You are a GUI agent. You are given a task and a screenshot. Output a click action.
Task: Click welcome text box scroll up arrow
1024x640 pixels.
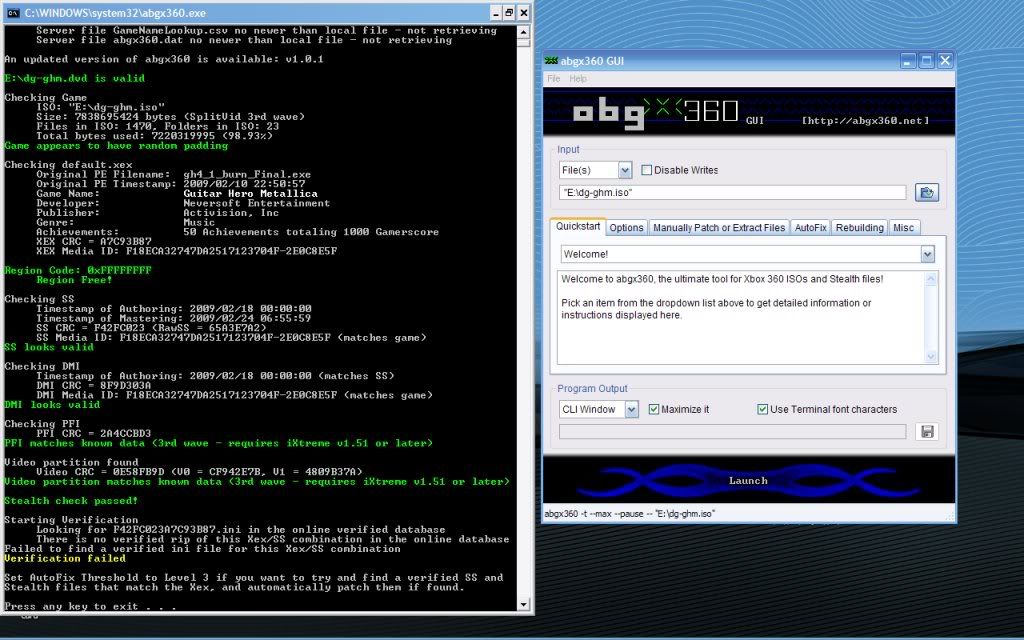[931, 280]
